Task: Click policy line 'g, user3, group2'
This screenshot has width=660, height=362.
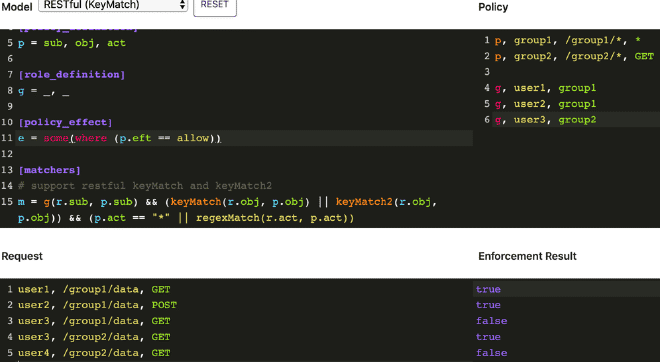Action: coord(545,120)
